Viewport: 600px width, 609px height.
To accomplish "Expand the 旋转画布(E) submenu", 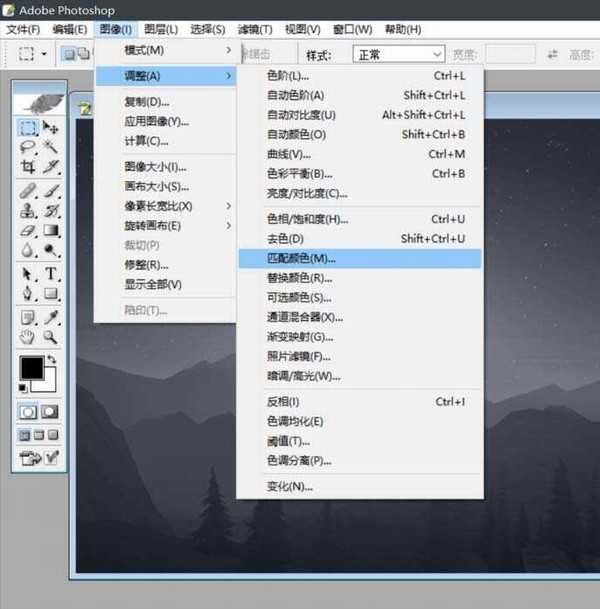I will [166, 226].
